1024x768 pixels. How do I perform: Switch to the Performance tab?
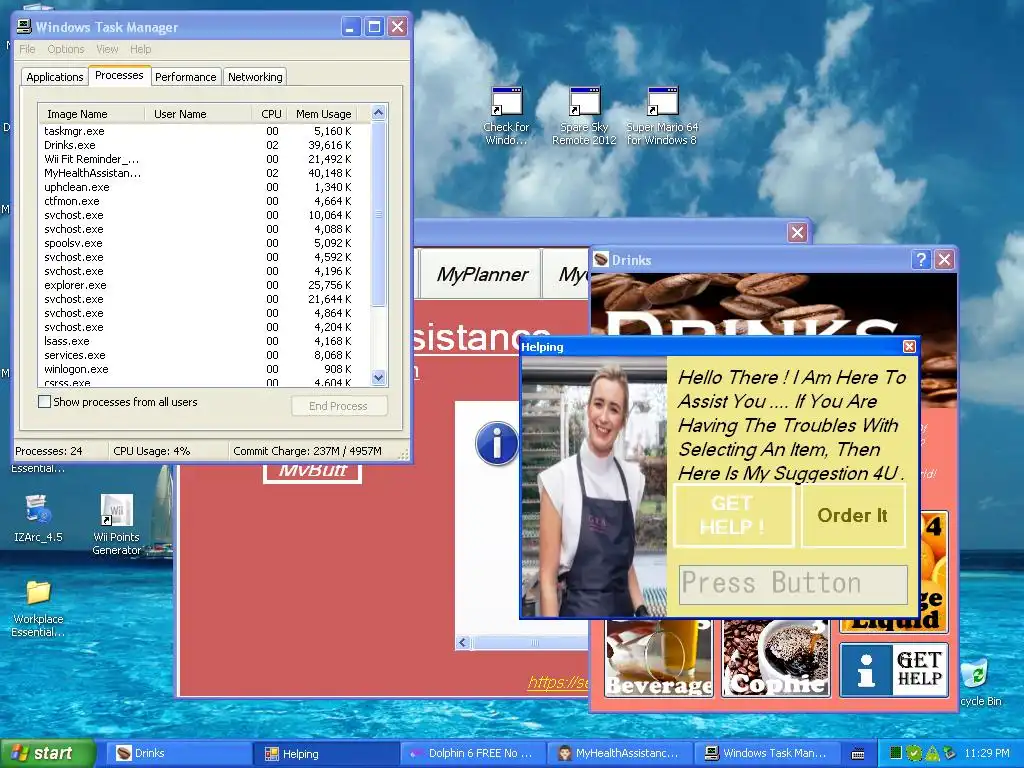185,77
